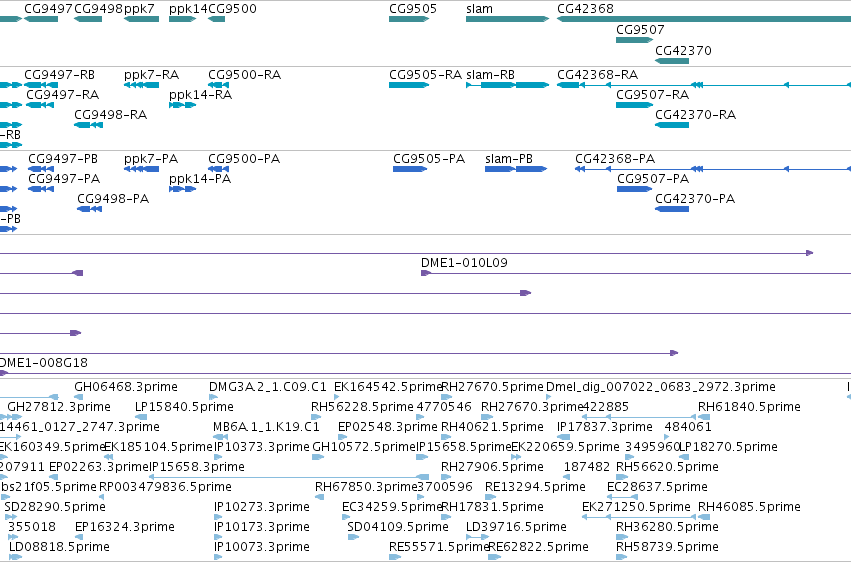The image size is (851, 562).
Task: Select the CG9498 gene label
Action: (x=98, y=9)
